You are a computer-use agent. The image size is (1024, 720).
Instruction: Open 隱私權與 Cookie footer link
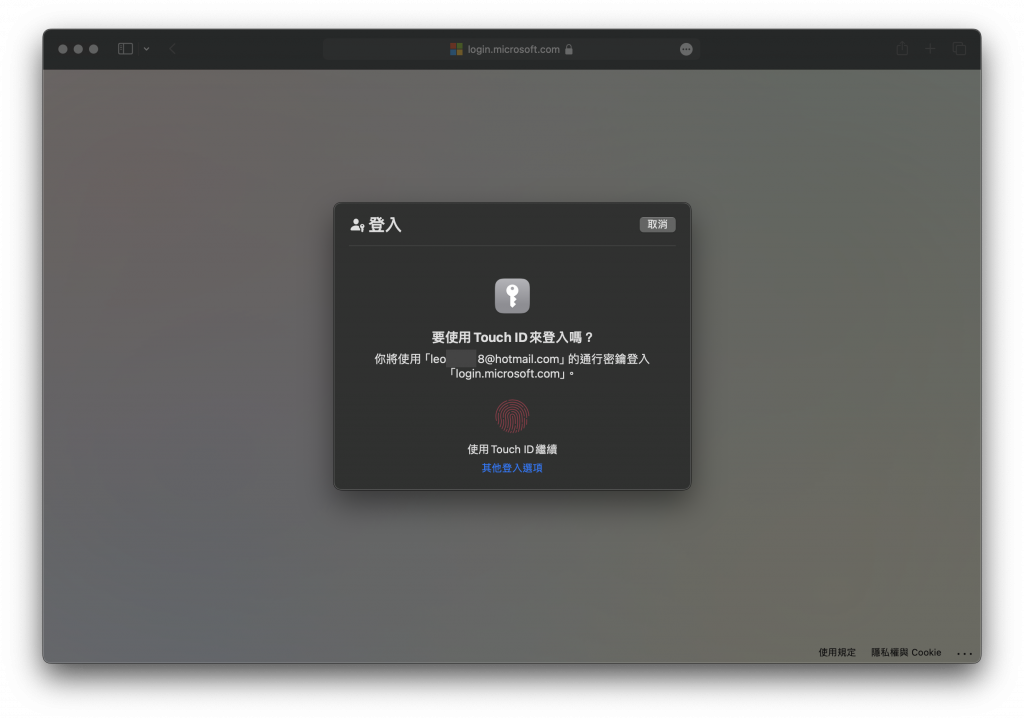906,652
